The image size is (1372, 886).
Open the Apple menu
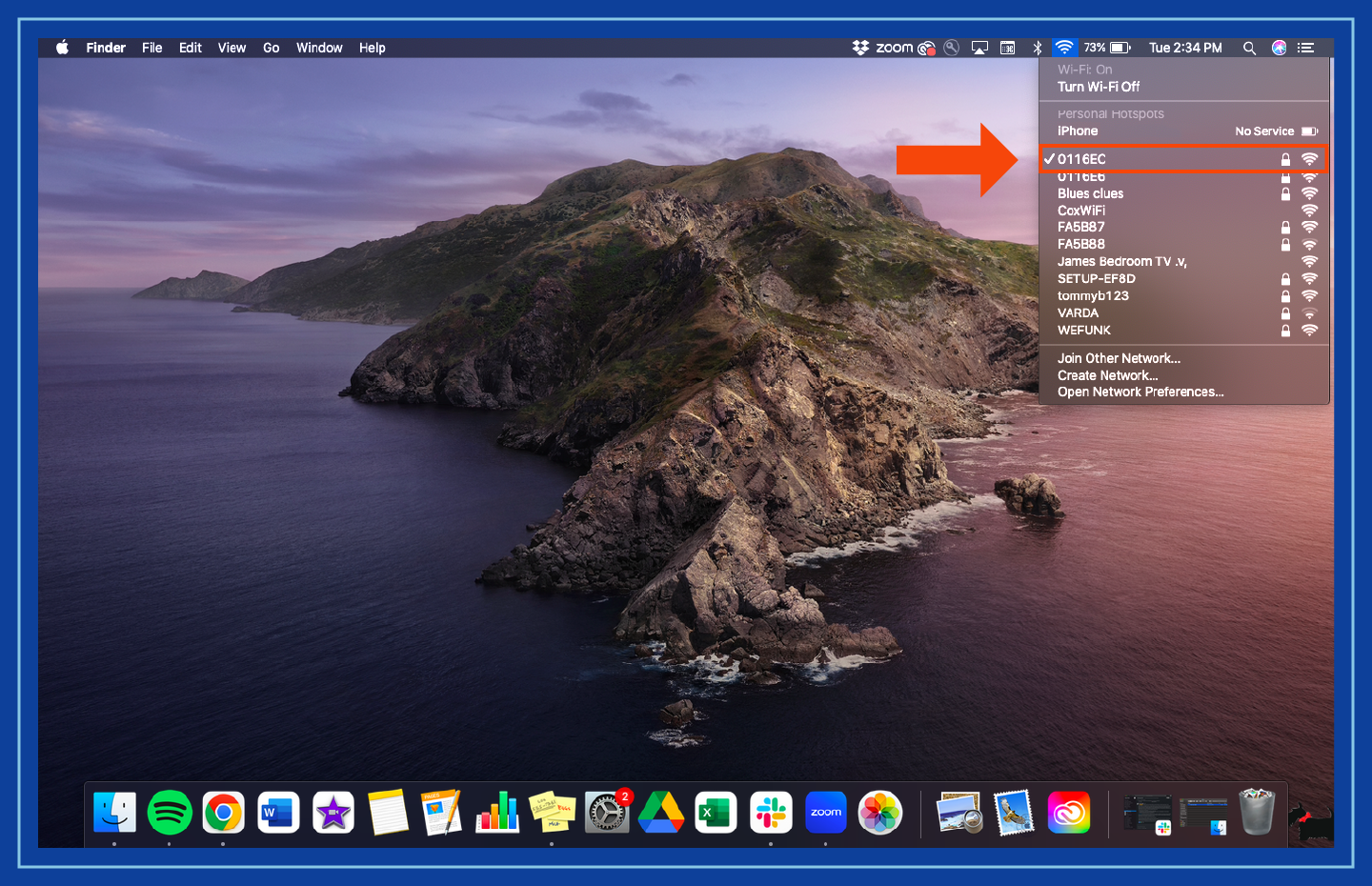tap(61, 47)
